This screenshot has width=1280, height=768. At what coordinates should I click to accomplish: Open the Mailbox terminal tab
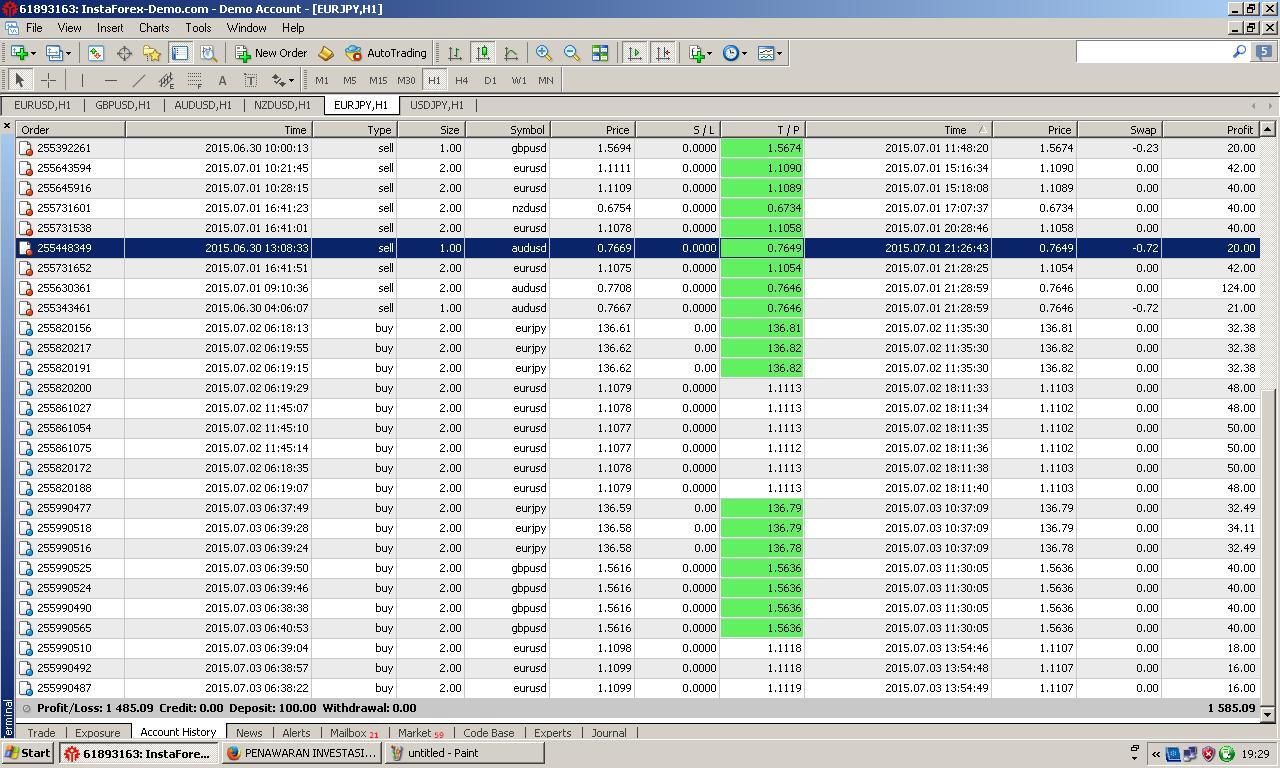point(354,733)
